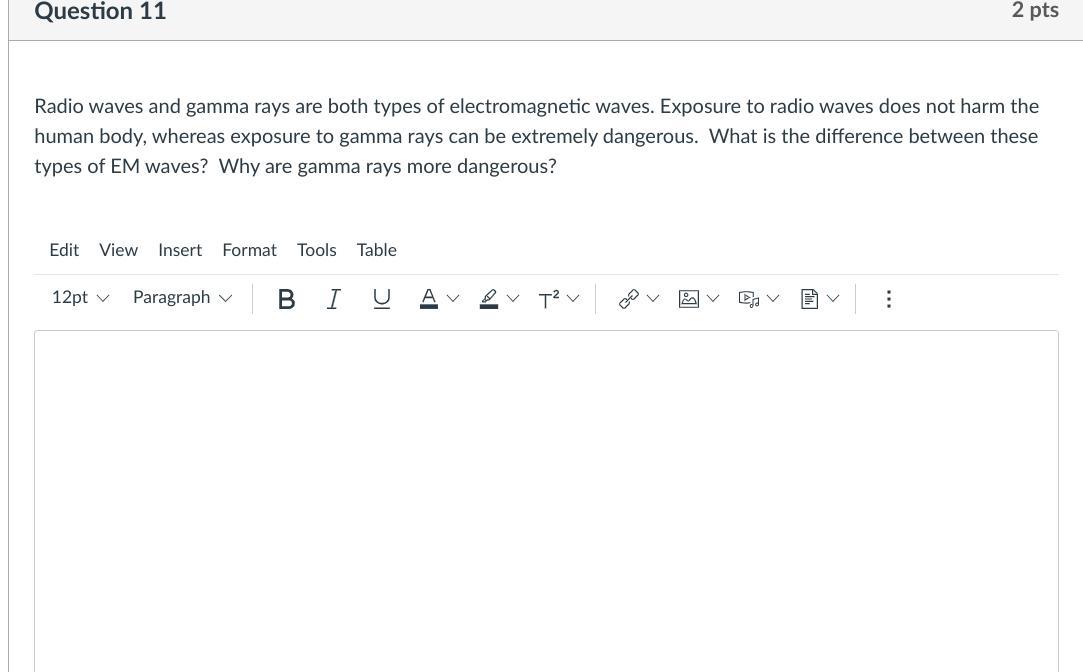Open the Format menu
1083x672 pixels.
coord(249,250)
